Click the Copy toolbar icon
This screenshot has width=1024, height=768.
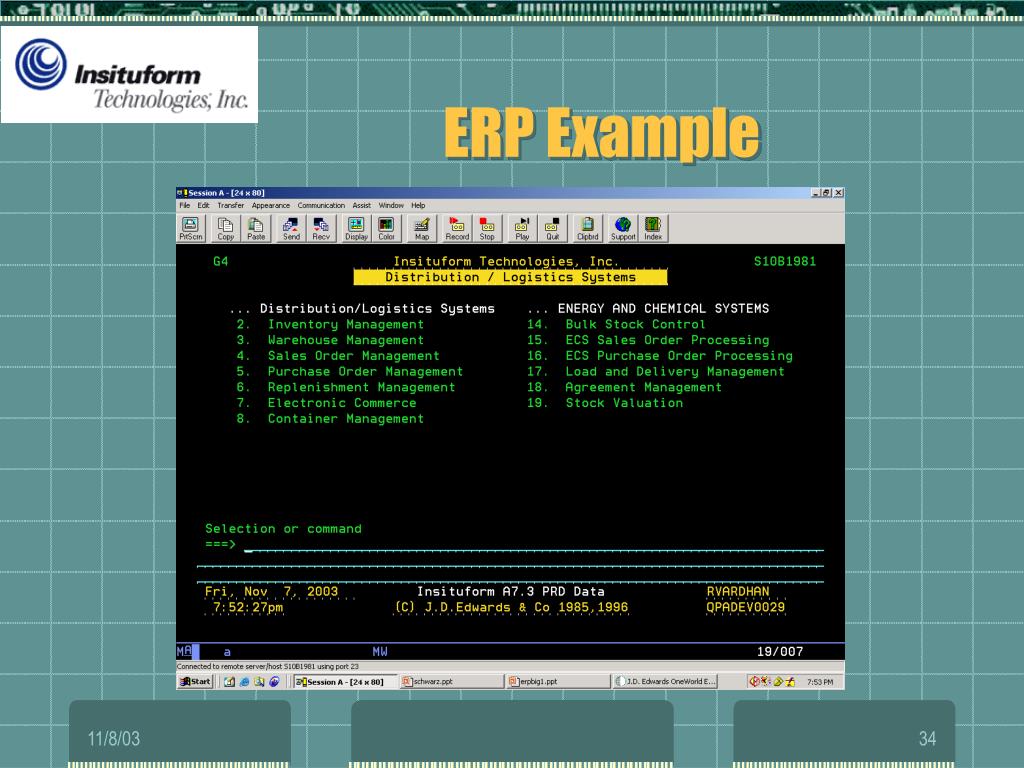point(225,229)
